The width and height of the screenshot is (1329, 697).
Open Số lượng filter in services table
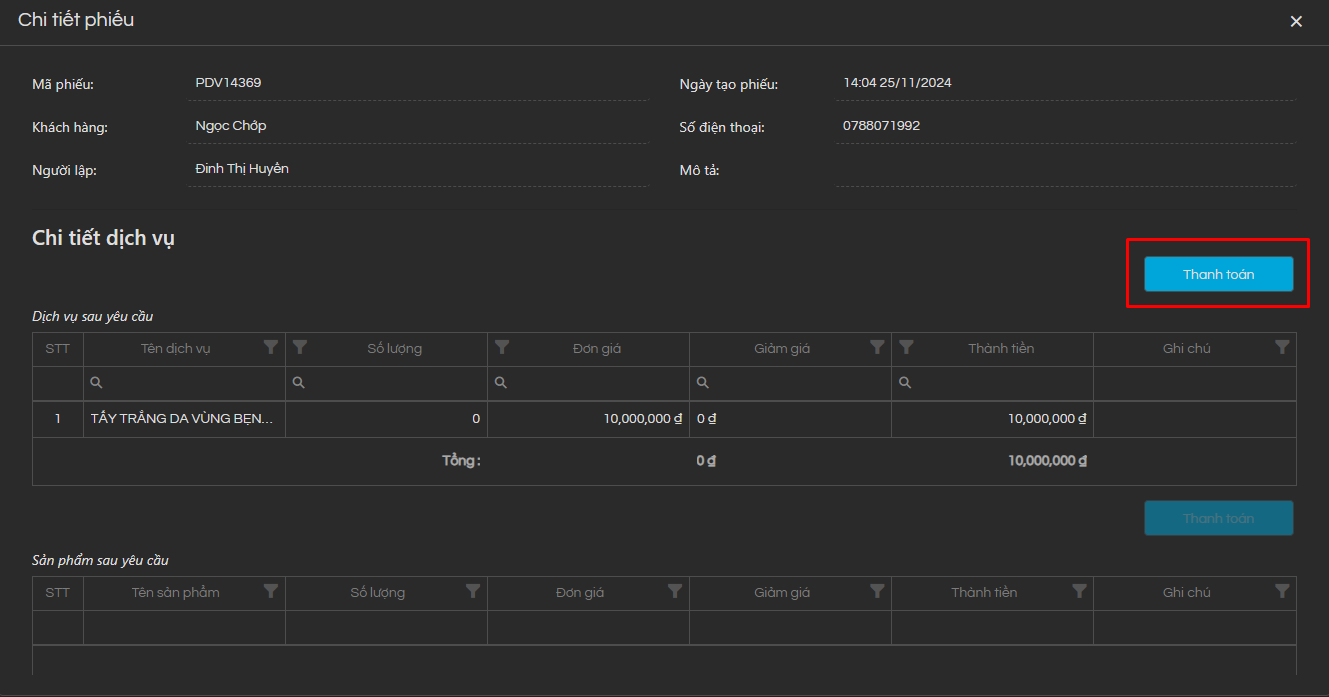[300, 347]
